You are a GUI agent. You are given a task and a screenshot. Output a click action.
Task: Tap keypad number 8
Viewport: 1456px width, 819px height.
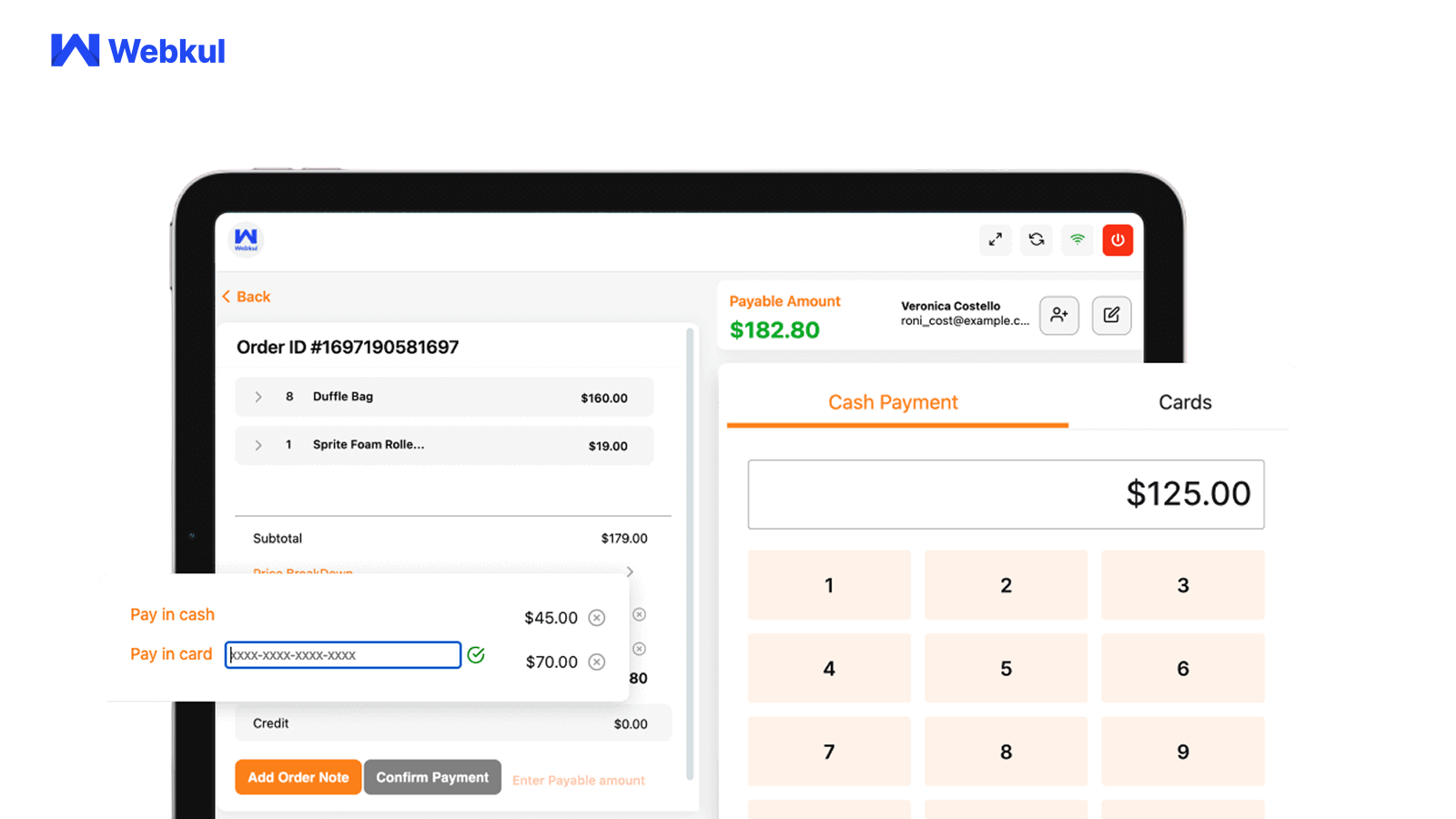[x=1006, y=752]
